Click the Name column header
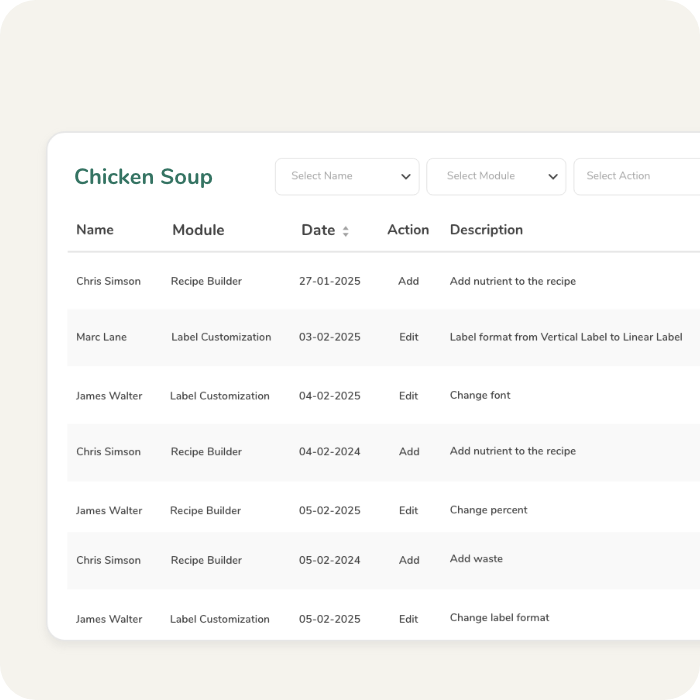This screenshot has height=700, width=700. click(x=95, y=230)
